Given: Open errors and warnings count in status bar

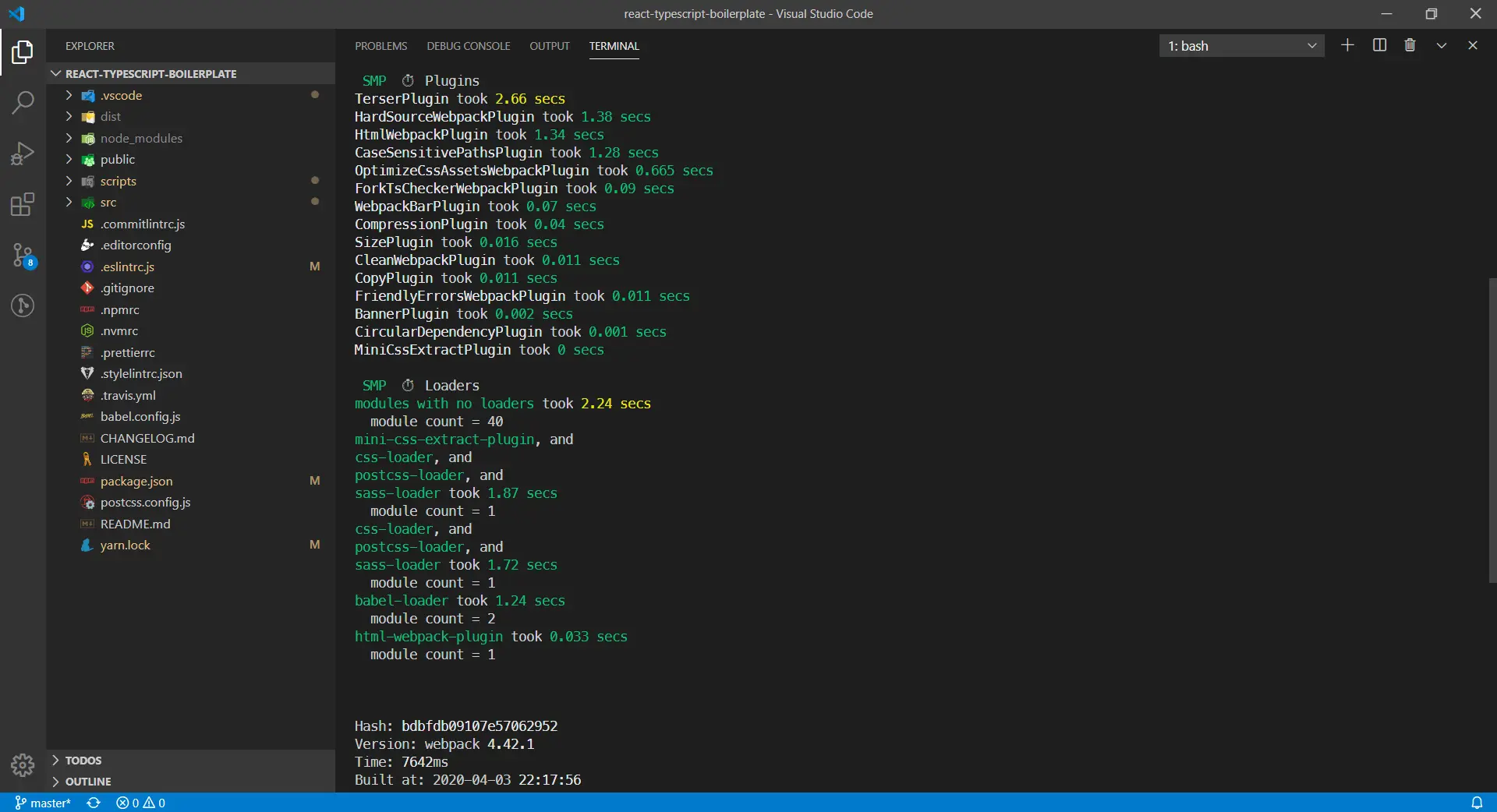Looking at the screenshot, I should coord(140,803).
